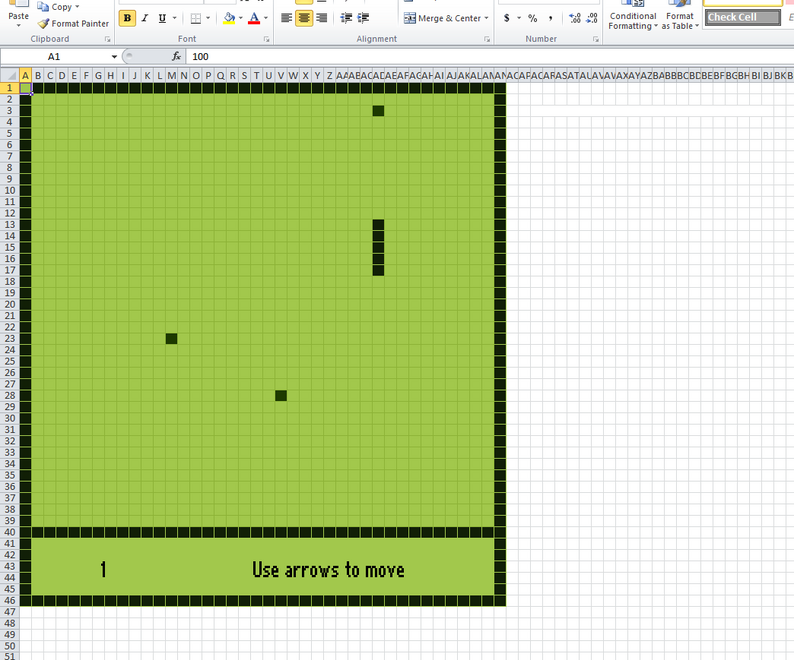Open the Font dialog launcher
This screenshot has height=660, width=794.
[266, 39]
